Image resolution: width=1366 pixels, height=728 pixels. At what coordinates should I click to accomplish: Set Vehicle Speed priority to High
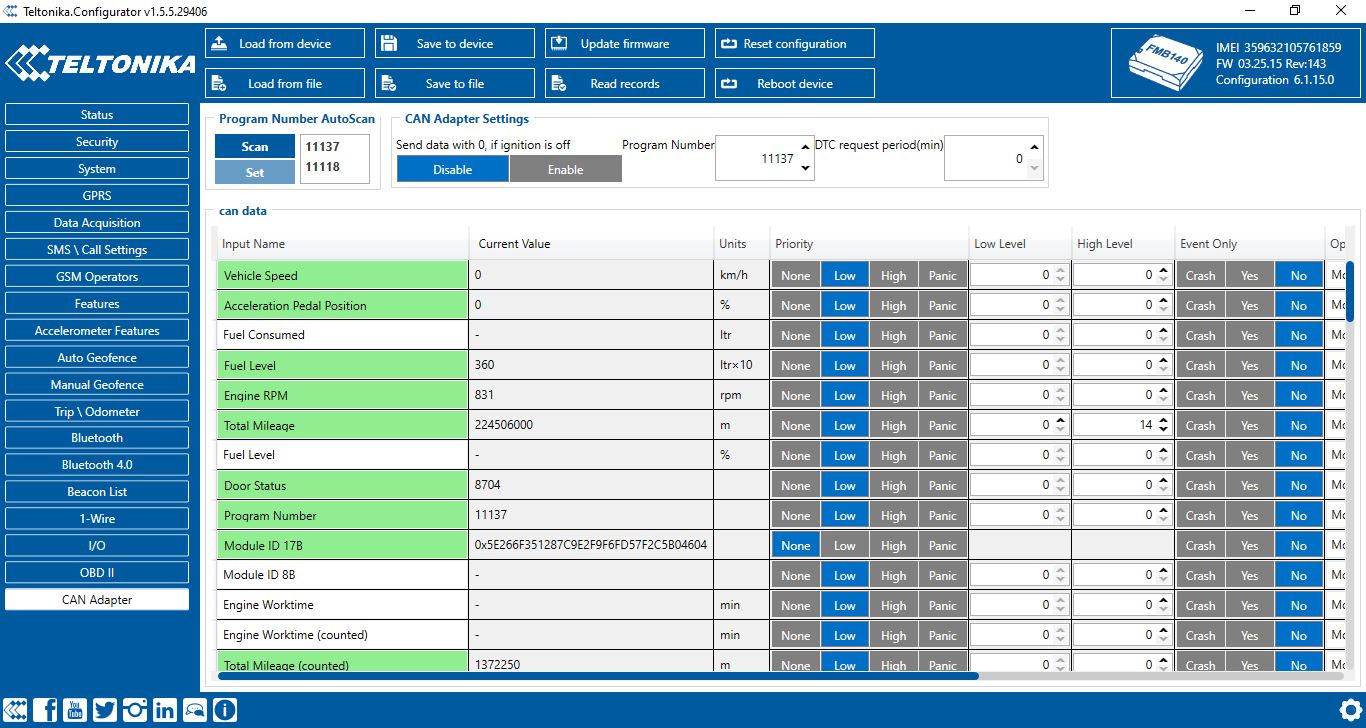pos(893,276)
